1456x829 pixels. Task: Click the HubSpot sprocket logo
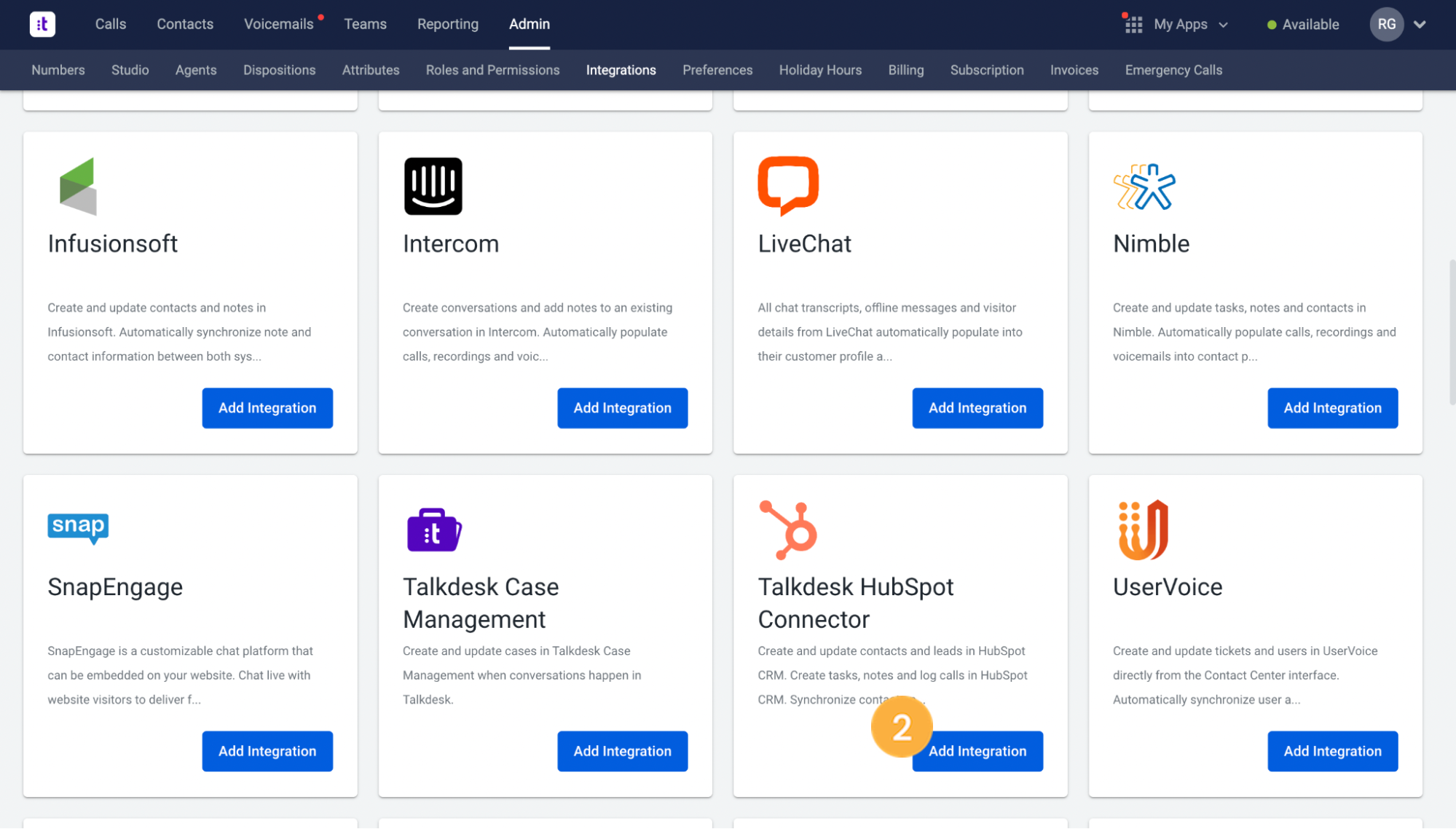(788, 530)
